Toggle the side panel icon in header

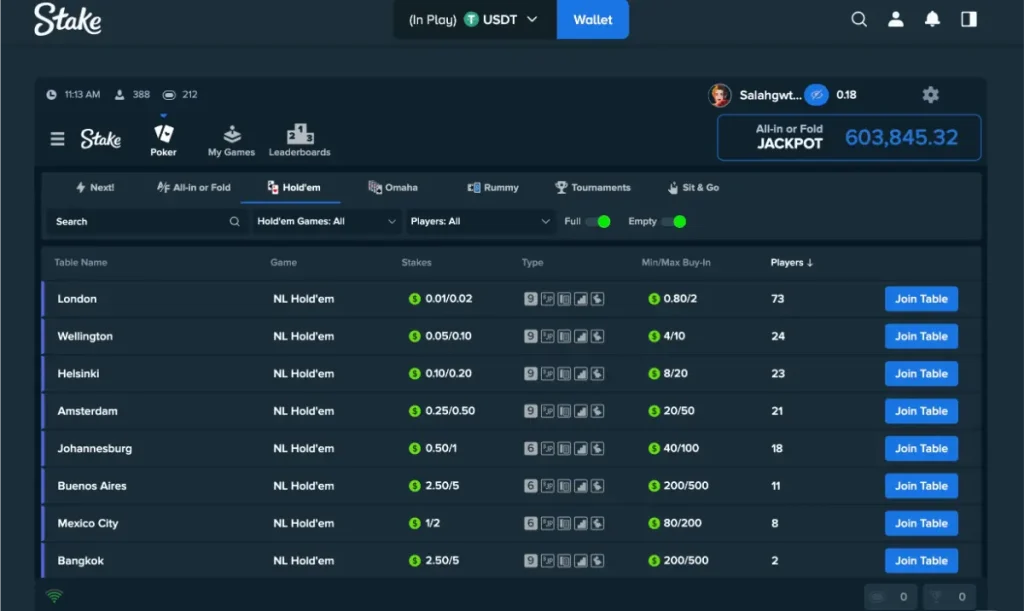(968, 20)
